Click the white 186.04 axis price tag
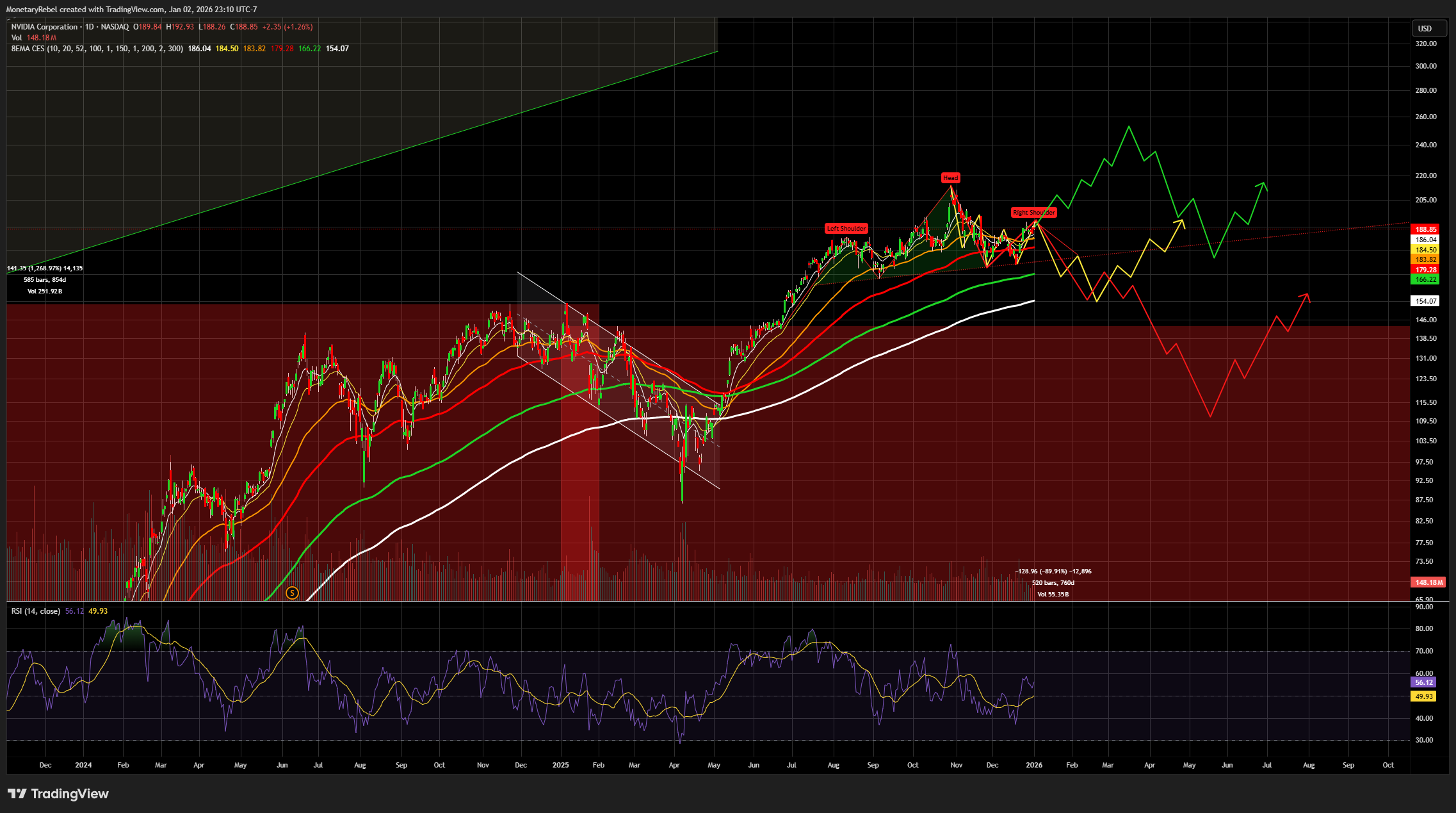Image resolution: width=1456 pixels, height=813 pixels. 1425,240
